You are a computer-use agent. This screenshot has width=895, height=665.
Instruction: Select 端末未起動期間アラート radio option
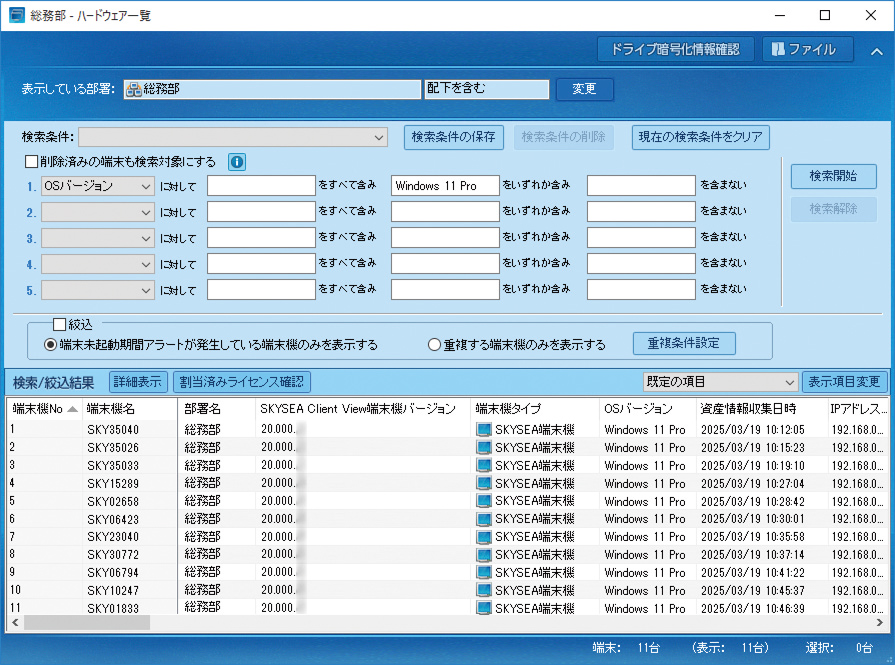coord(50,345)
